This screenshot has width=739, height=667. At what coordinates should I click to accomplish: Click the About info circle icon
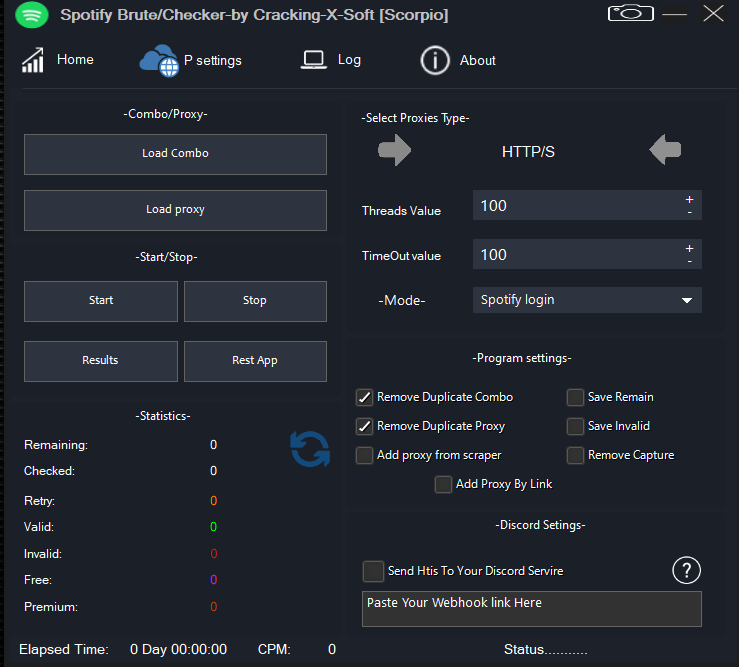coord(435,60)
